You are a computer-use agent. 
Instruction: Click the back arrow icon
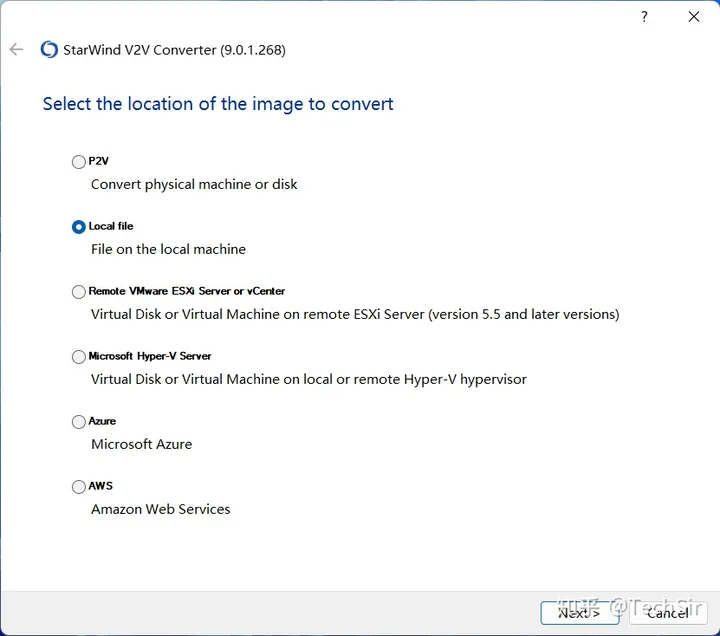pos(16,50)
